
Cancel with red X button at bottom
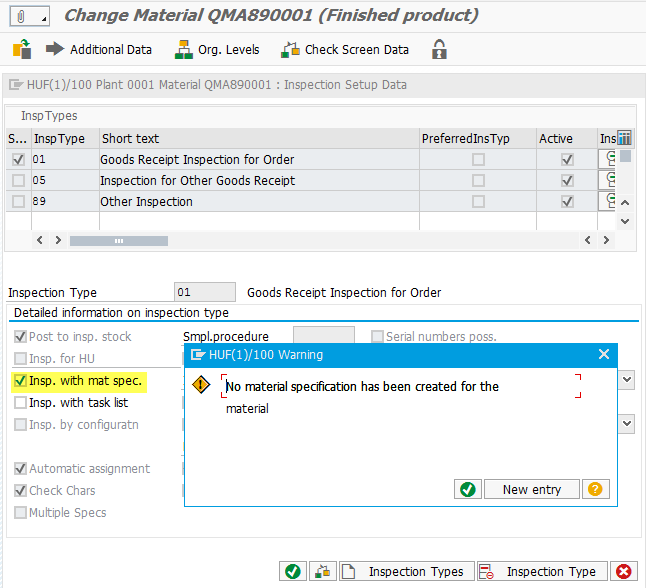pos(624,572)
